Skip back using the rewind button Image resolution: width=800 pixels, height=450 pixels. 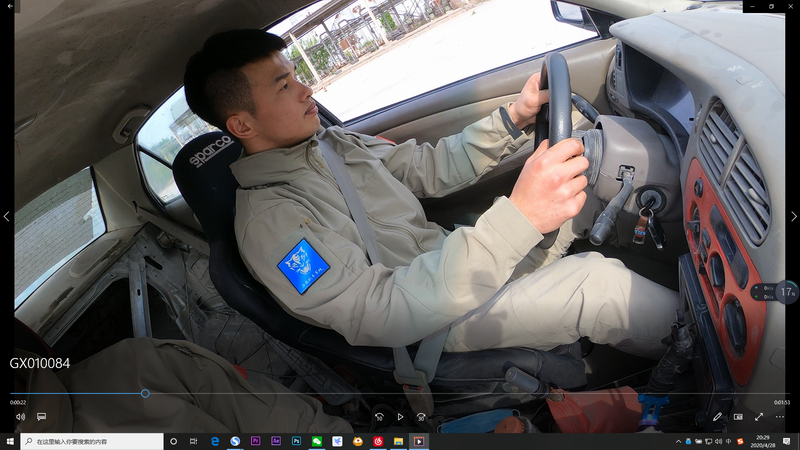click(x=379, y=417)
